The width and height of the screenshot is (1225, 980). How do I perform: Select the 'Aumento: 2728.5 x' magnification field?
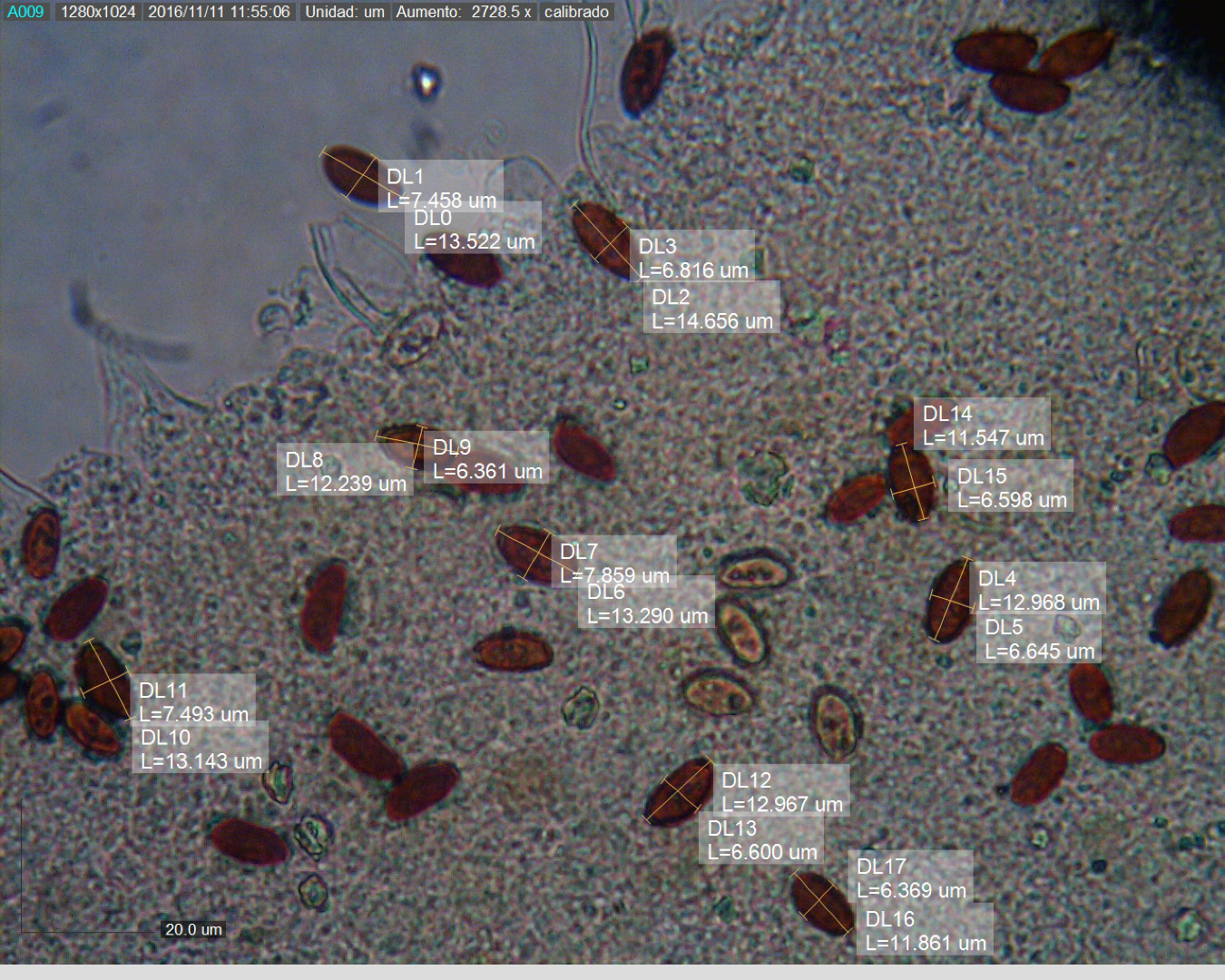click(x=464, y=12)
